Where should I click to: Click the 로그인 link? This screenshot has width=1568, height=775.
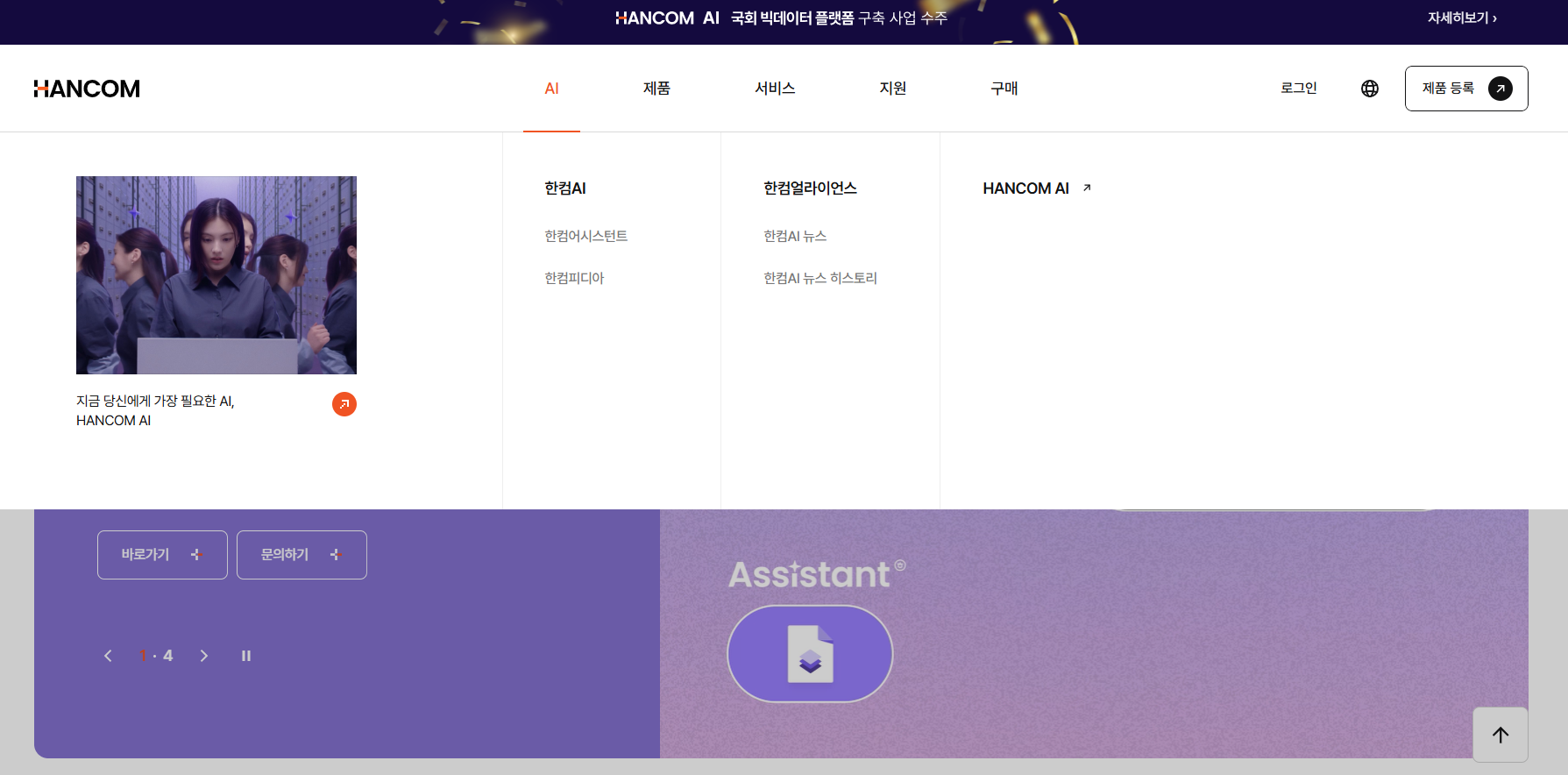[1299, 88]
